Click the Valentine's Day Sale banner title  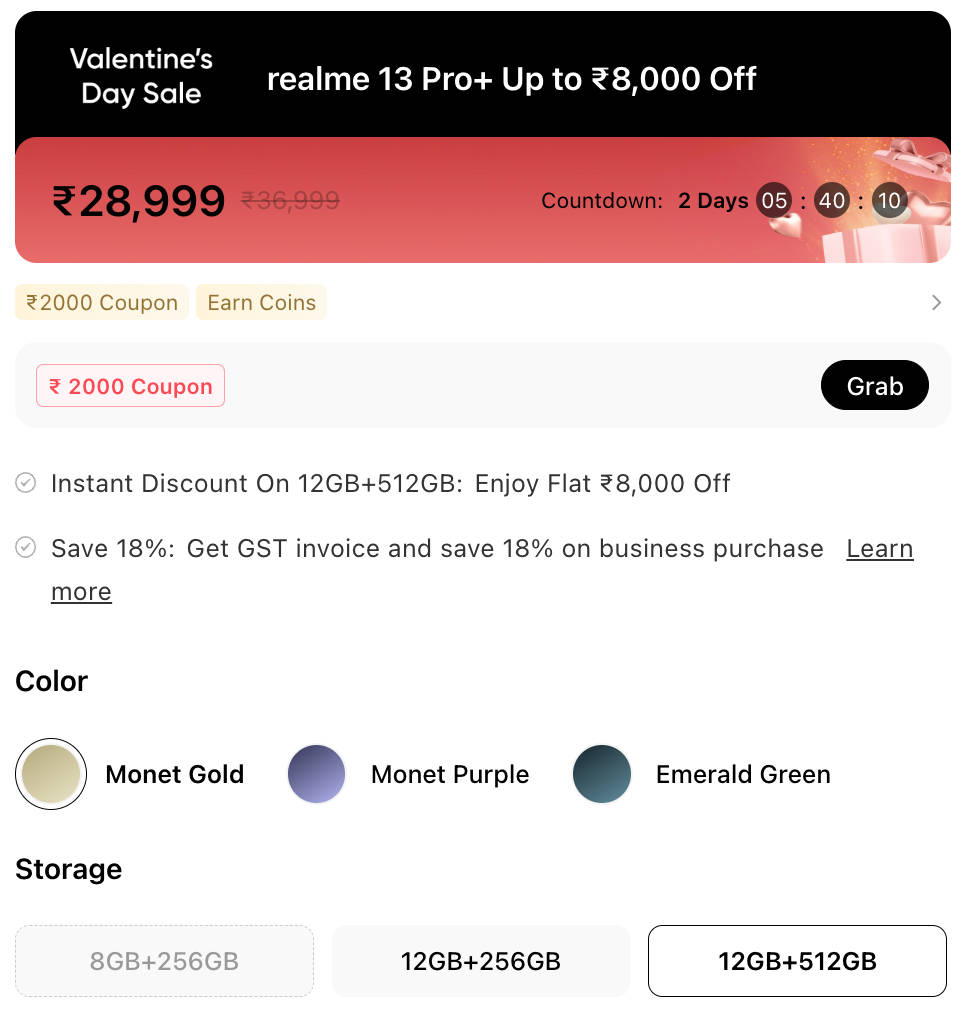[141, 76]
